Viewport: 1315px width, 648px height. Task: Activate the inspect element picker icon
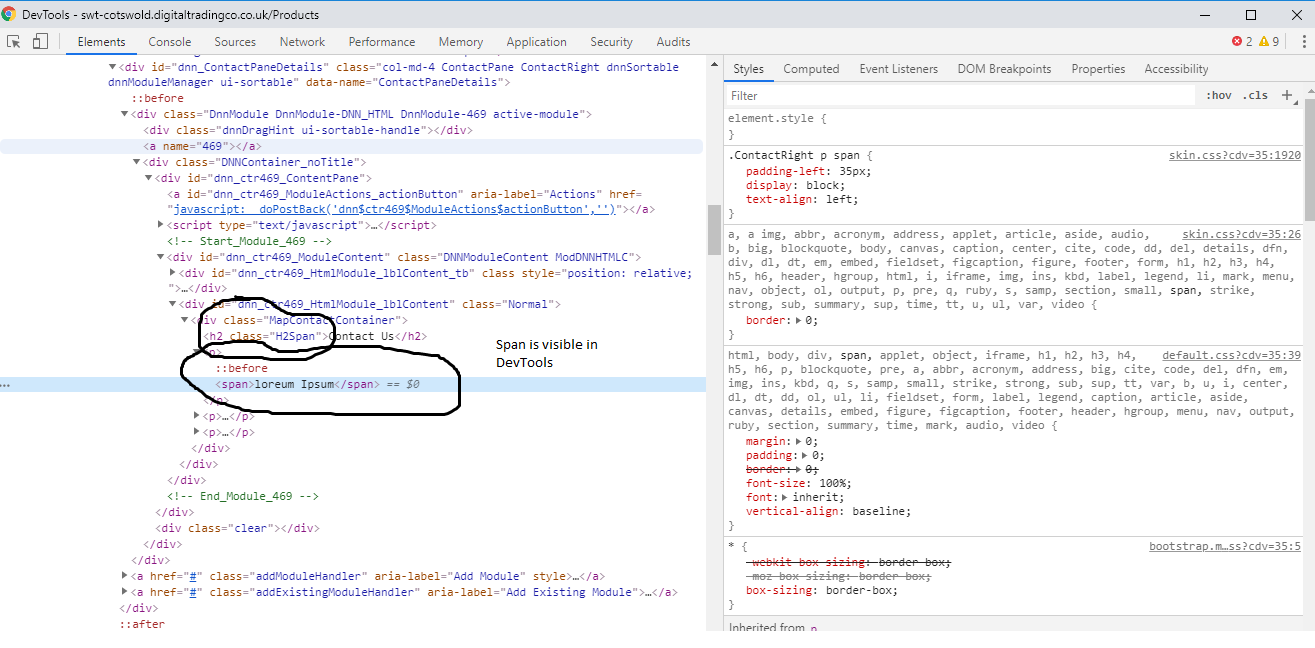pos(14,41)
